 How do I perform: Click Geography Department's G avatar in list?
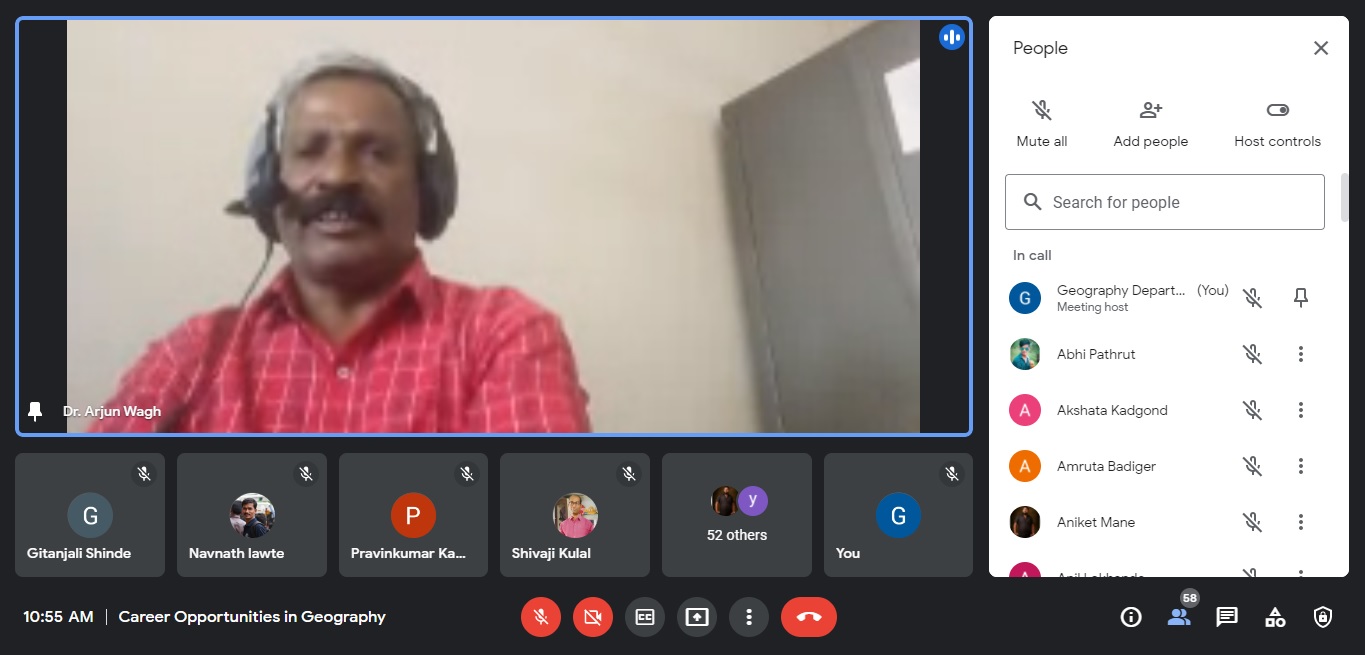(x=1025, y=298)
